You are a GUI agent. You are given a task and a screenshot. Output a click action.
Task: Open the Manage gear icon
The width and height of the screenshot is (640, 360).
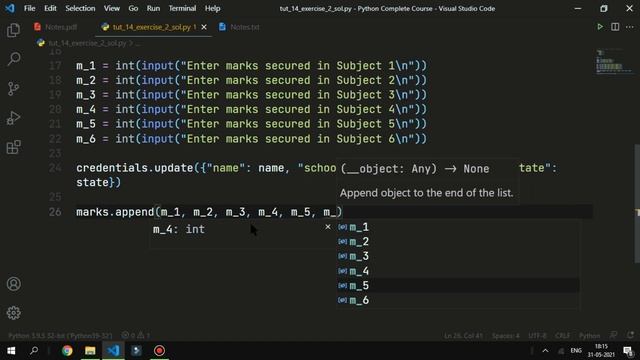[13, 313]
